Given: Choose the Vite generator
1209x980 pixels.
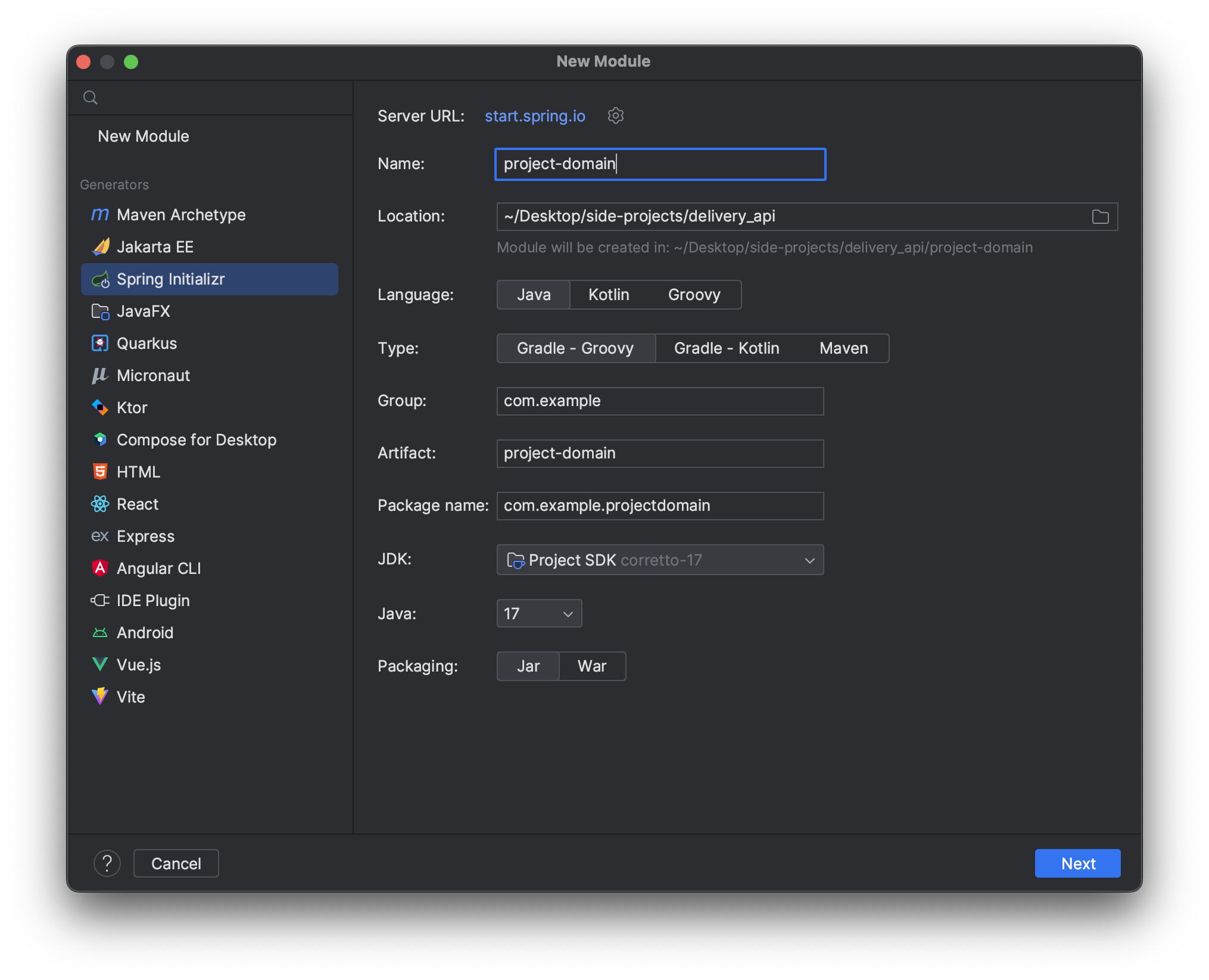Looking at the screenshot, I should (130, 697).
